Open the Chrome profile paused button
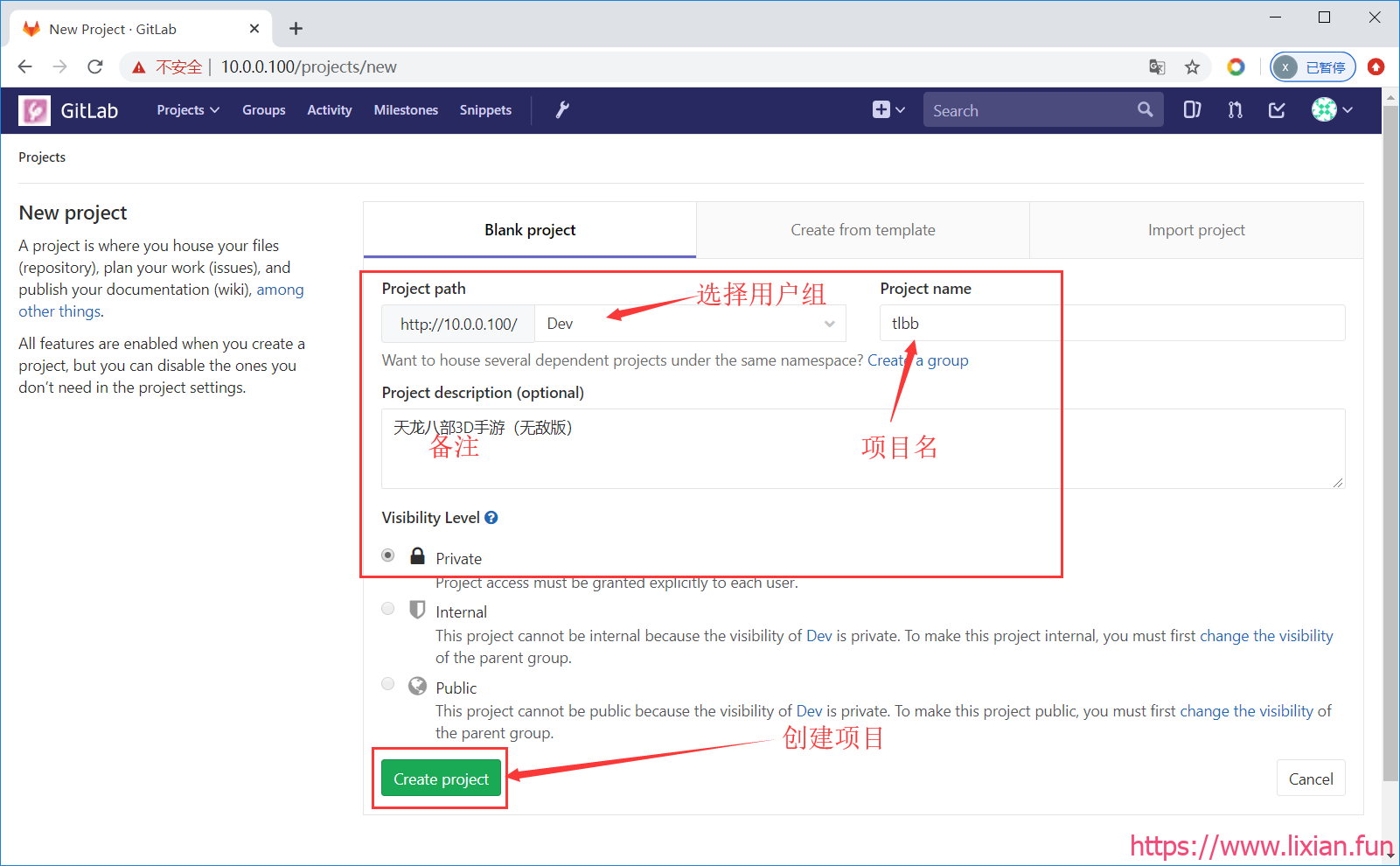This screenshot has height=866, width=1400. point(1313,67)
